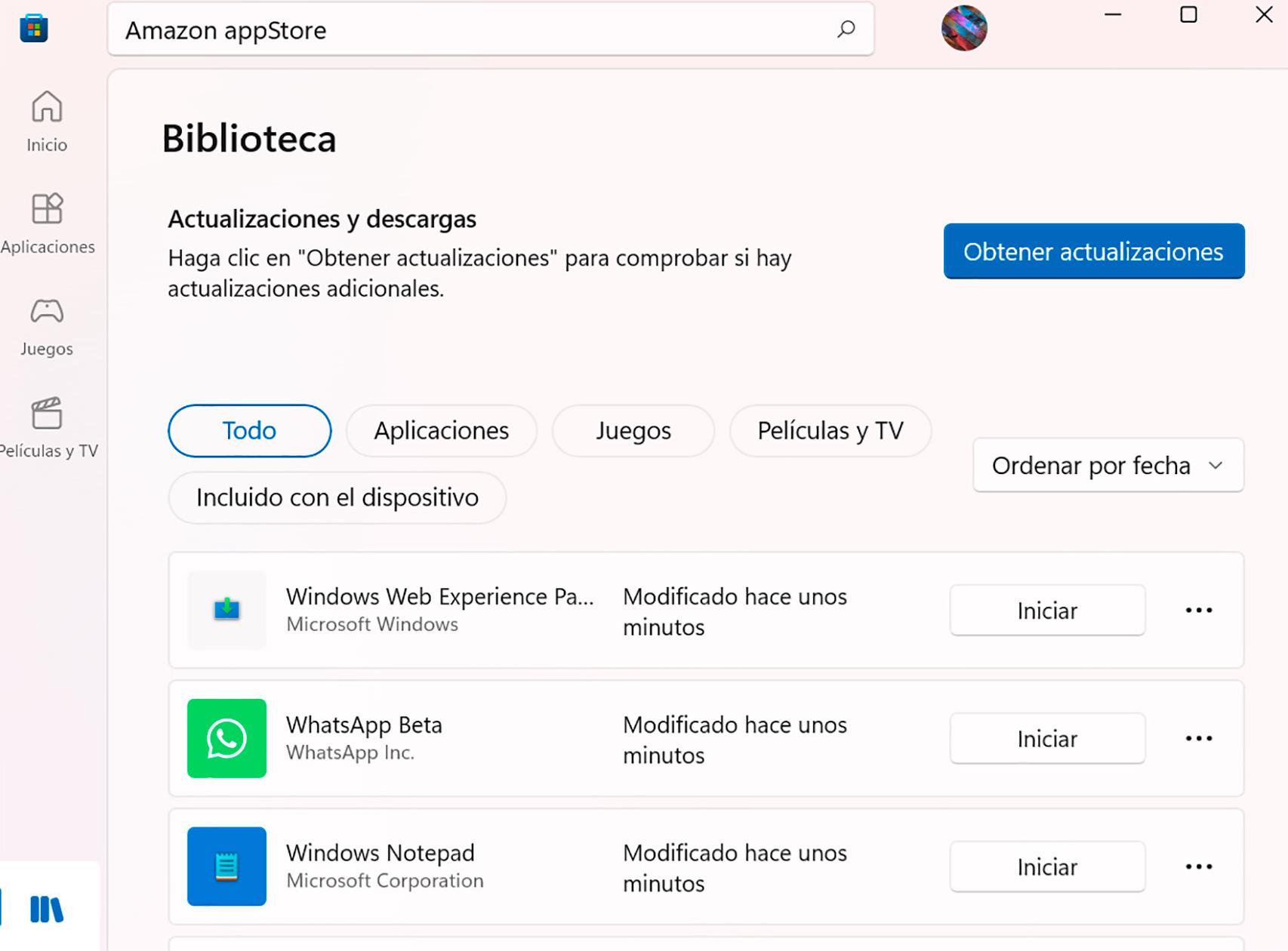Select Incluido con el dispositivo filter
Image resolution: width=1288 pixels, height=951 pixels.
[x=337, y=497]
